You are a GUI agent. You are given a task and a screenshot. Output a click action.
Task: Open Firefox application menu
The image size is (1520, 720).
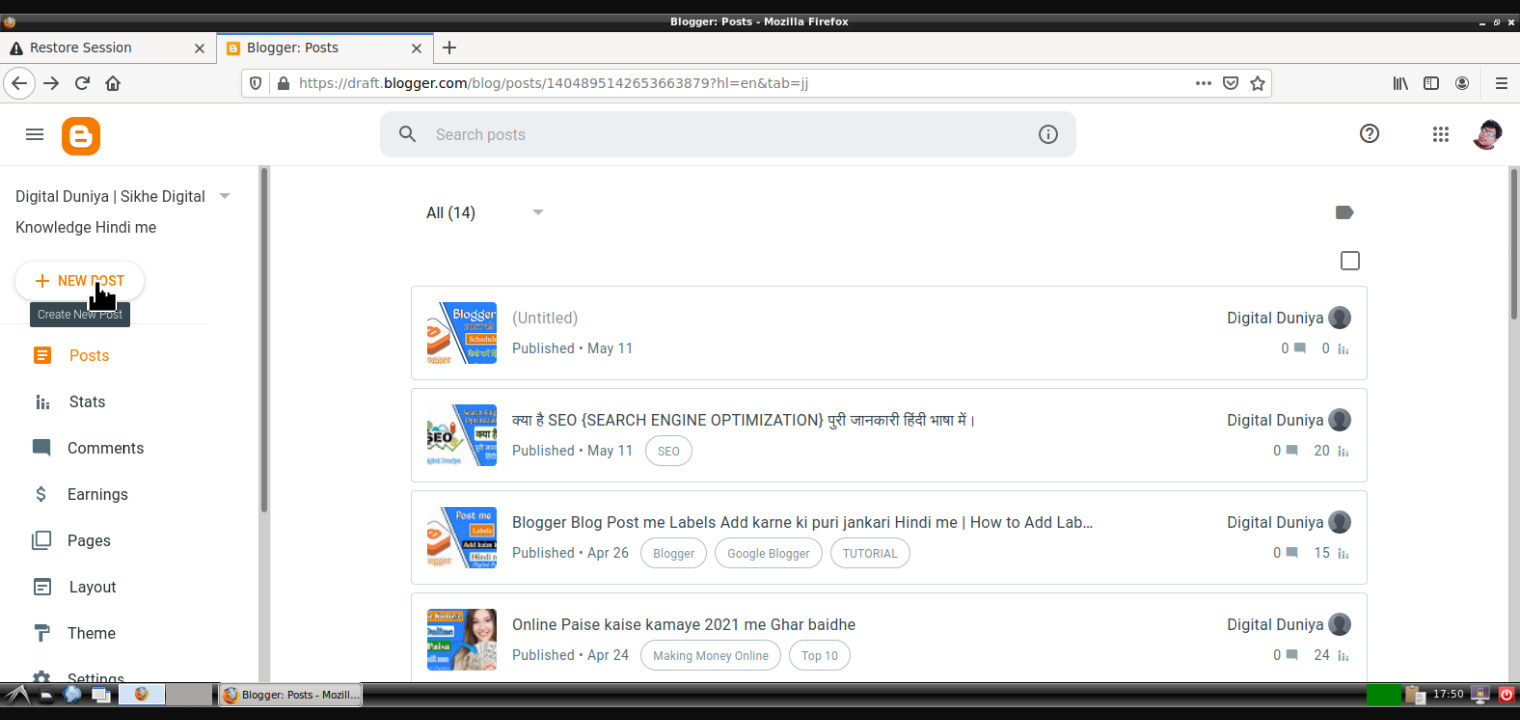pos(1501,83)
